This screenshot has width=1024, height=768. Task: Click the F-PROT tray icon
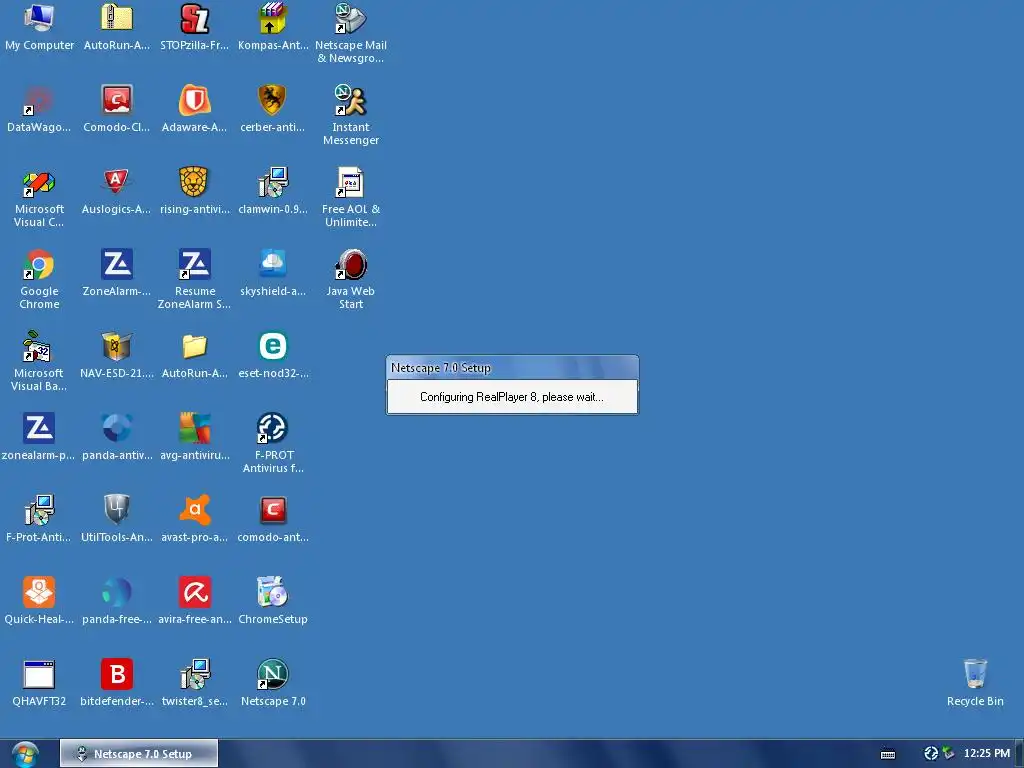click(x=931, y=754)
